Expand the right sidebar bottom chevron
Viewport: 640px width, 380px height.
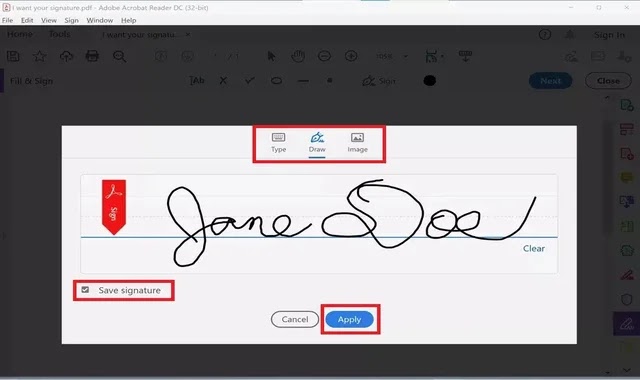tap(627, 370)
